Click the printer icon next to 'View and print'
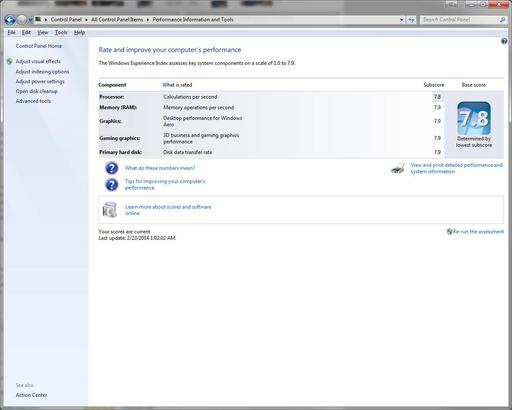Screen dimensions: 512x410 pyautogui.click(x=398, y=169)
